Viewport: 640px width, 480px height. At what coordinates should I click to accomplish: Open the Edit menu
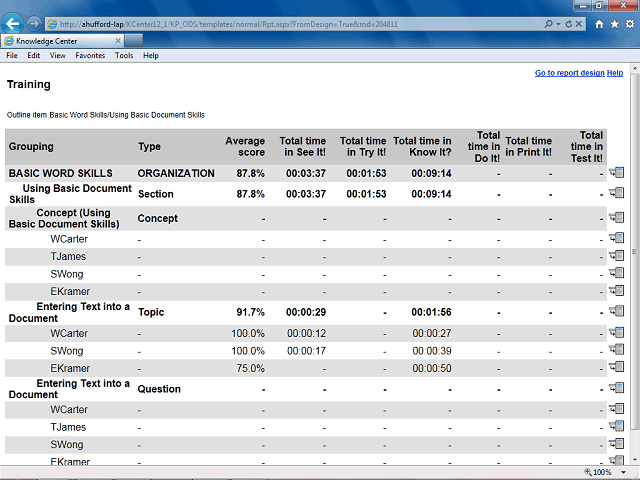point(33,56)
